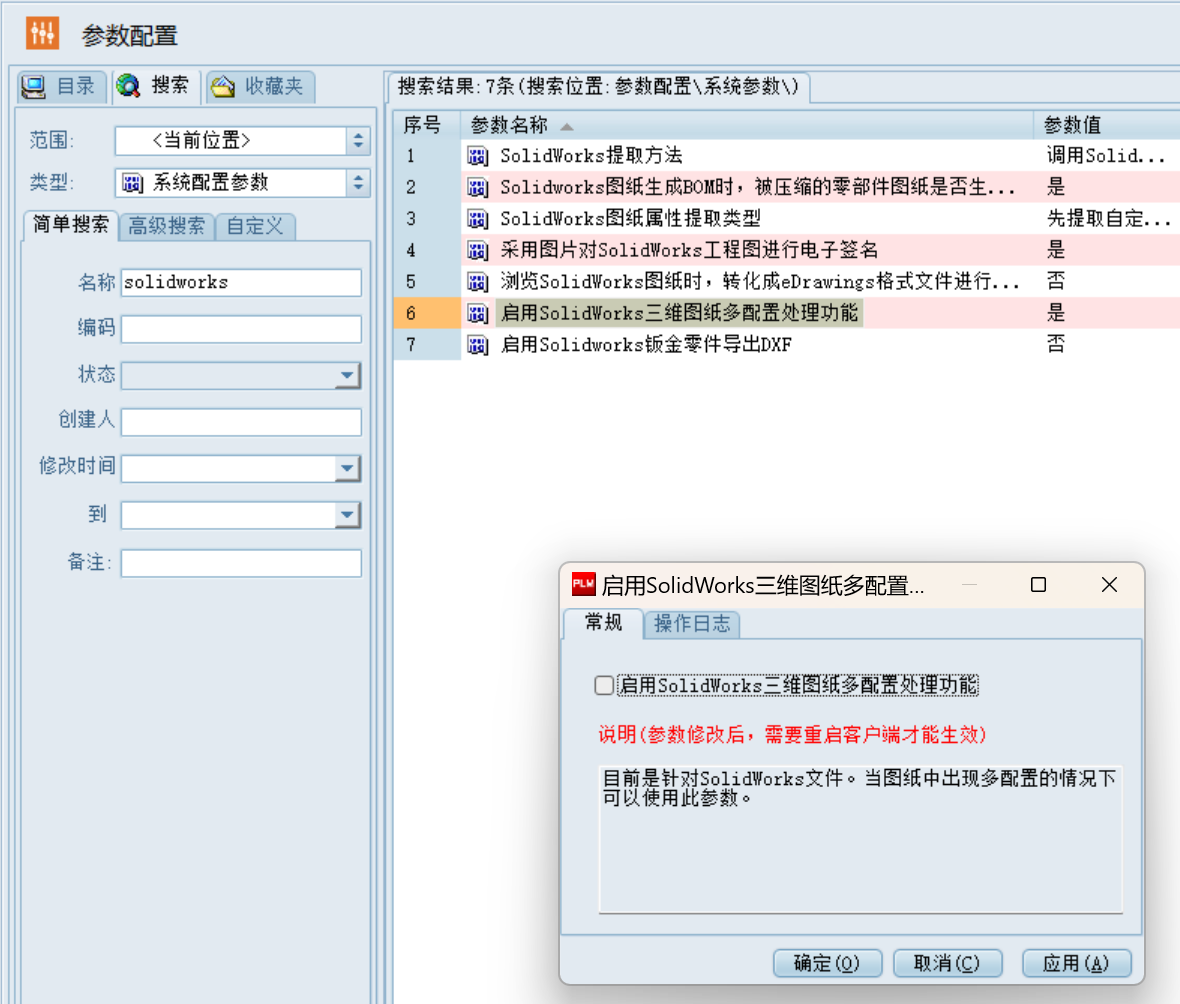Click the 搜索结果: 7条 results tab
The image size is (1180, 1004).
(598, 87)
